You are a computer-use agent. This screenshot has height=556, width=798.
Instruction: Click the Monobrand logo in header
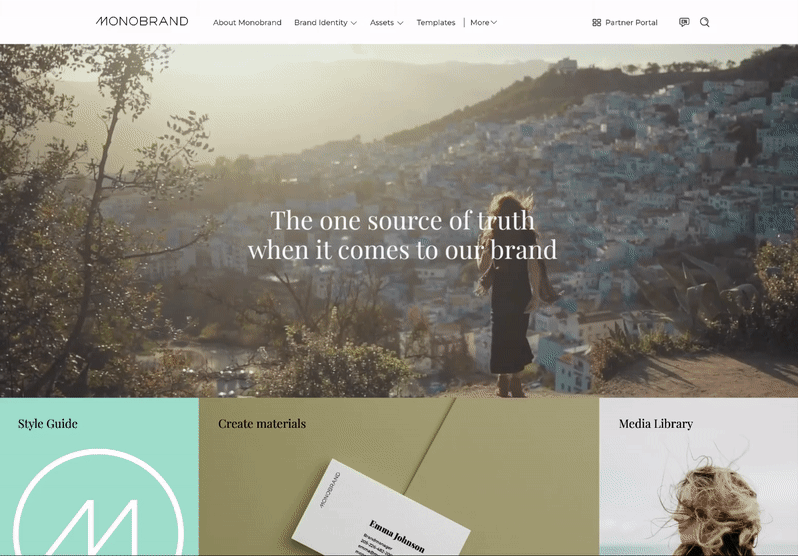pos(142,21)
